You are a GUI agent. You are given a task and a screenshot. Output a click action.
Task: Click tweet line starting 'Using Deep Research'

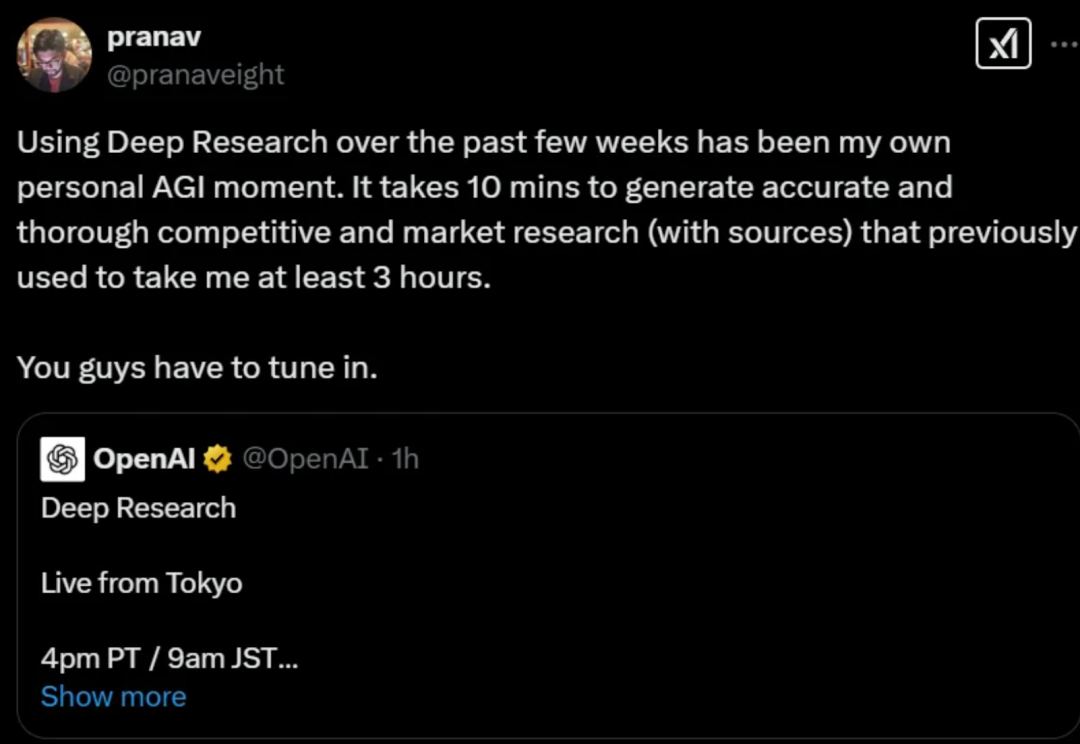(x=484, y=143)
